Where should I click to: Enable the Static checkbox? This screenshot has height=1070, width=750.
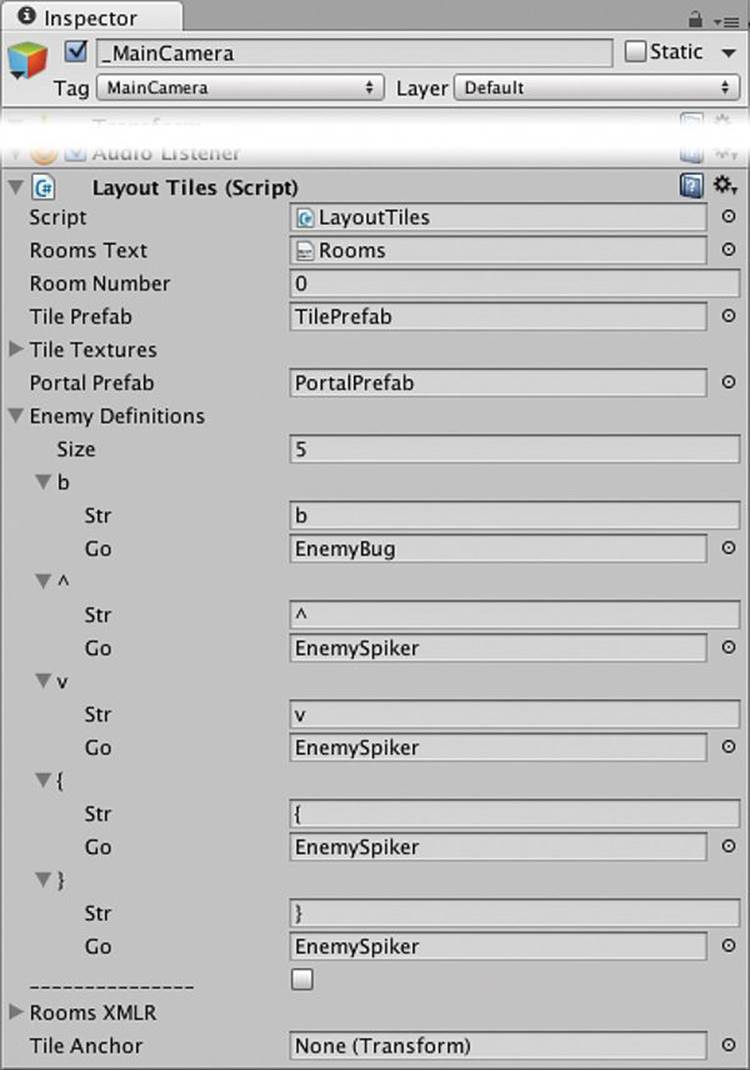tap(635, 52)
